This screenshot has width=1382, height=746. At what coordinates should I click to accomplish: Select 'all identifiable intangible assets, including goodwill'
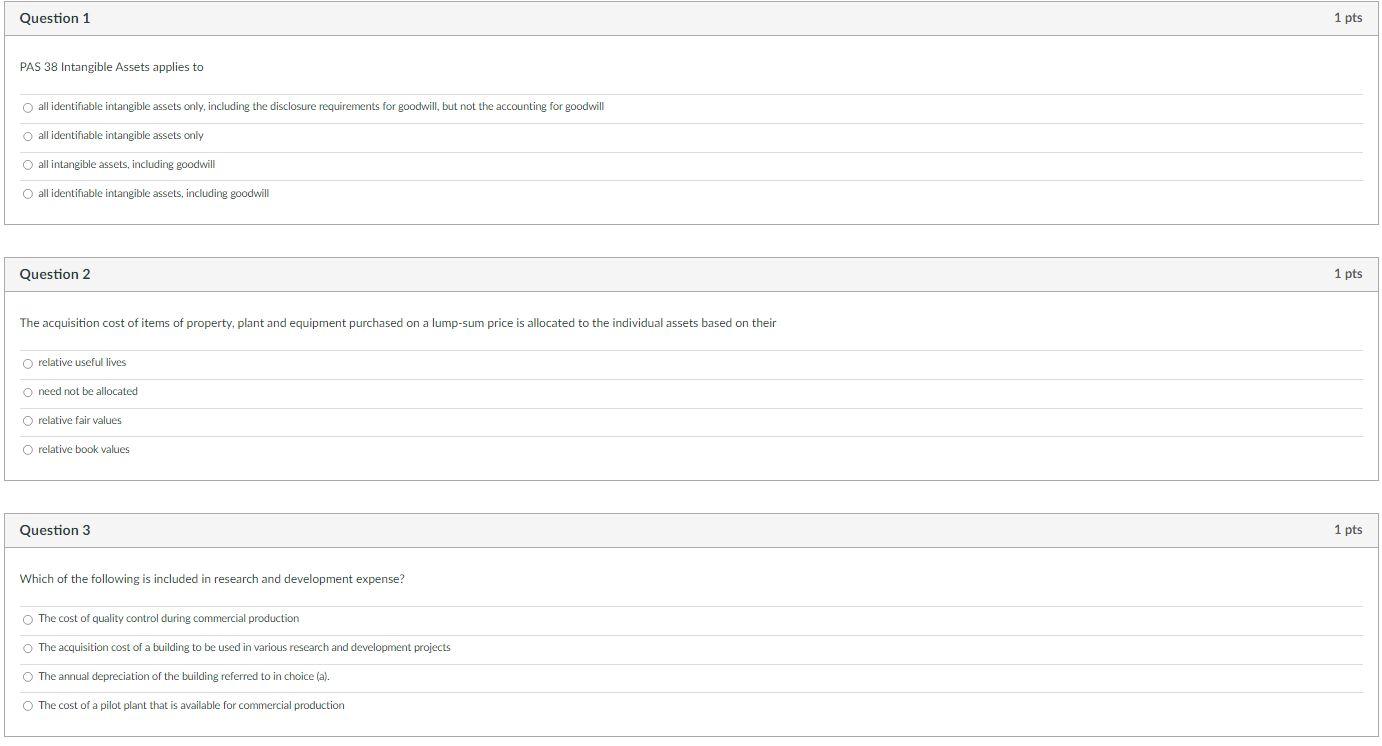coord(27,194)
